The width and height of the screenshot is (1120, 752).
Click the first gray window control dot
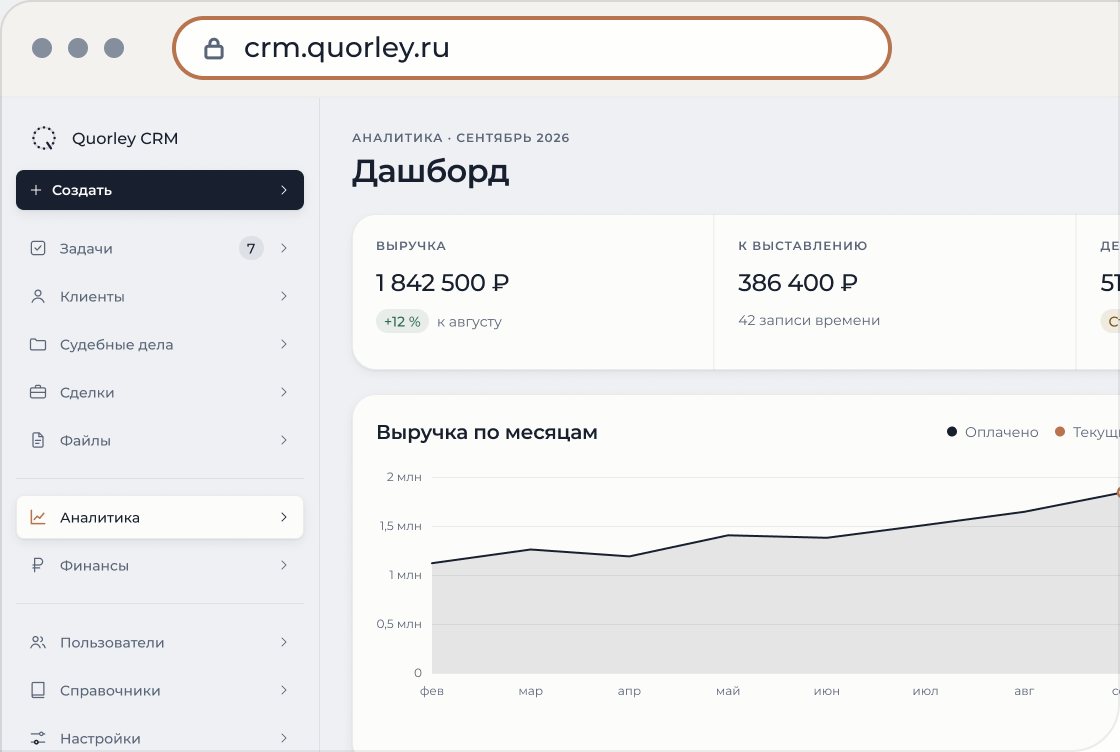42,48
